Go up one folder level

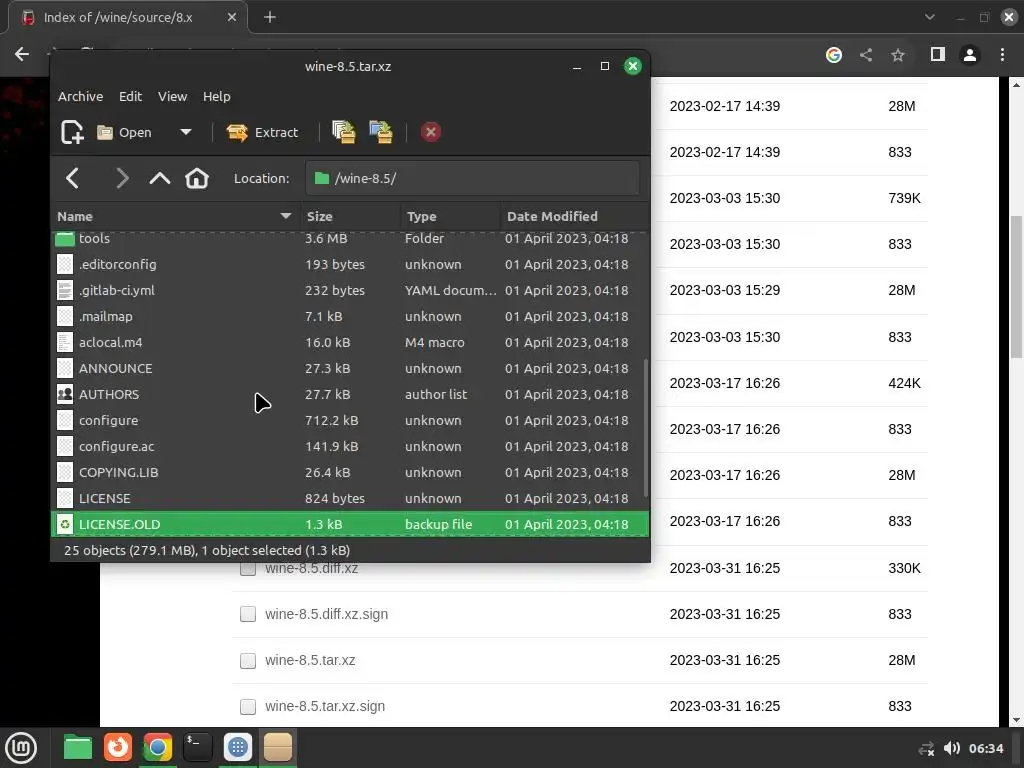pyautogui.click(x=159, y=178)
